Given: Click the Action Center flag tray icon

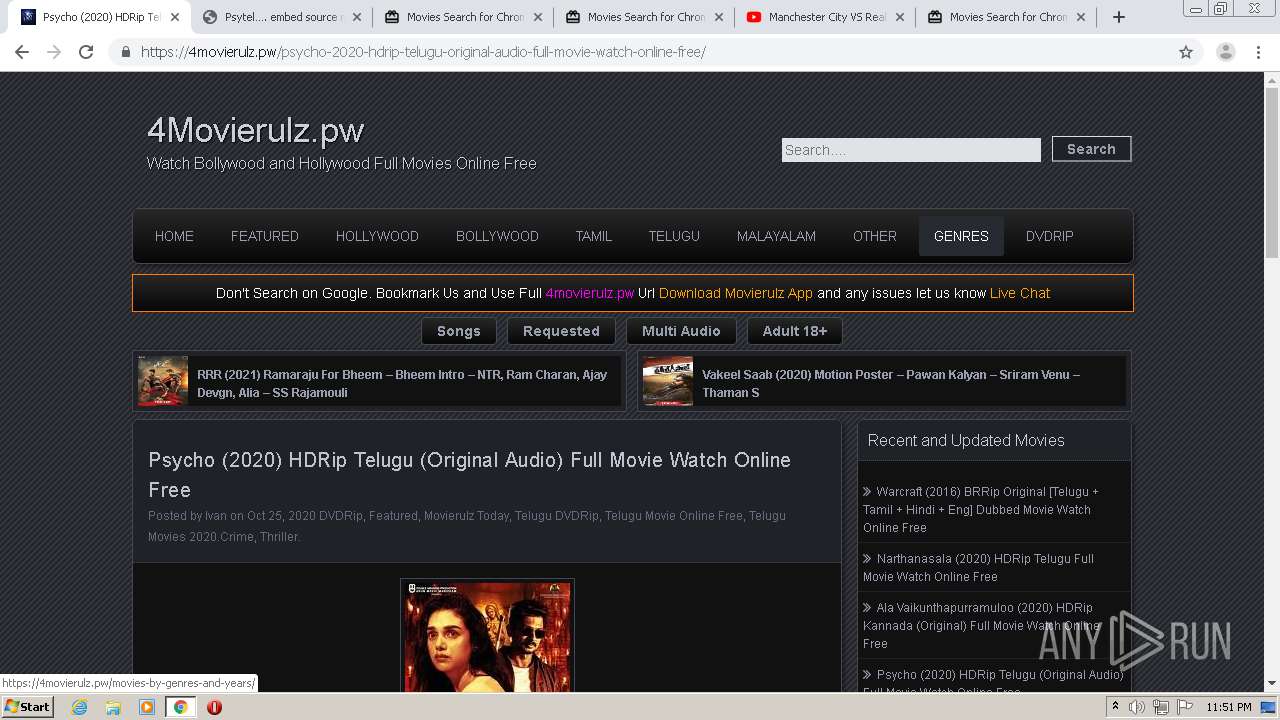Looking at the screenshot, I should point(1185,707).
